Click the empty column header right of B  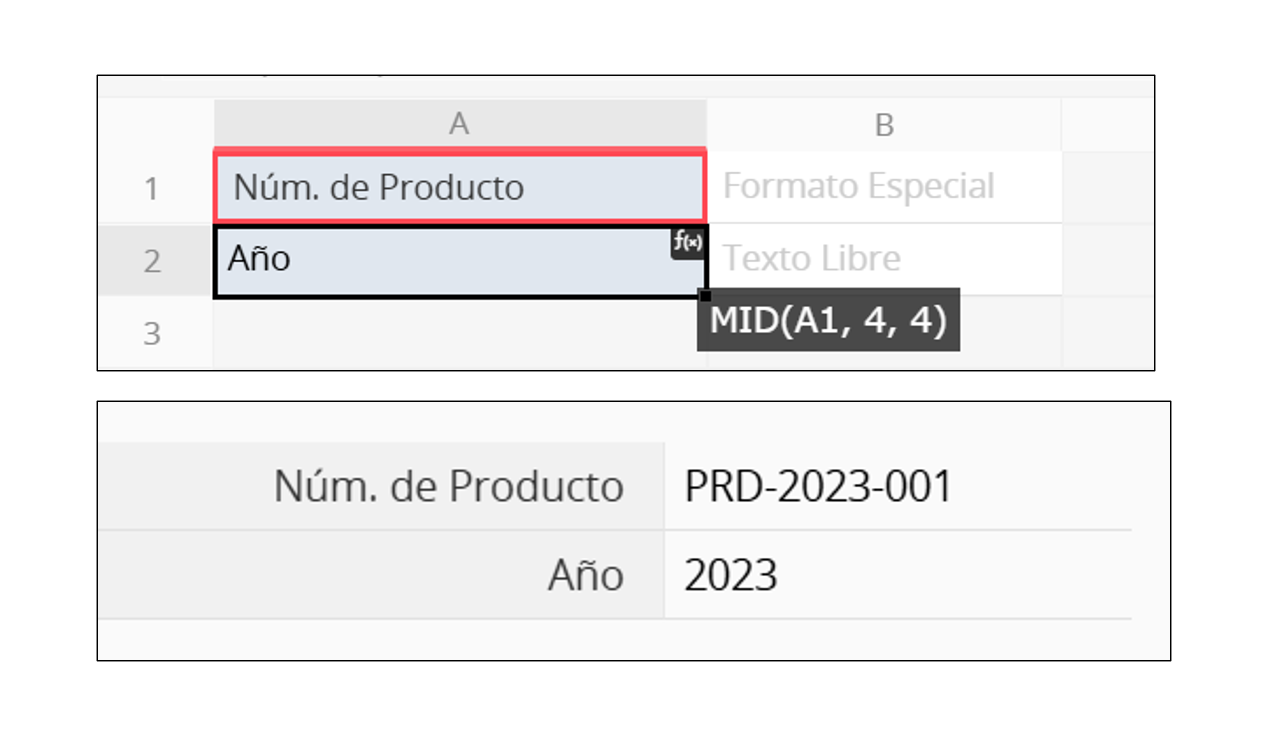1106,124
